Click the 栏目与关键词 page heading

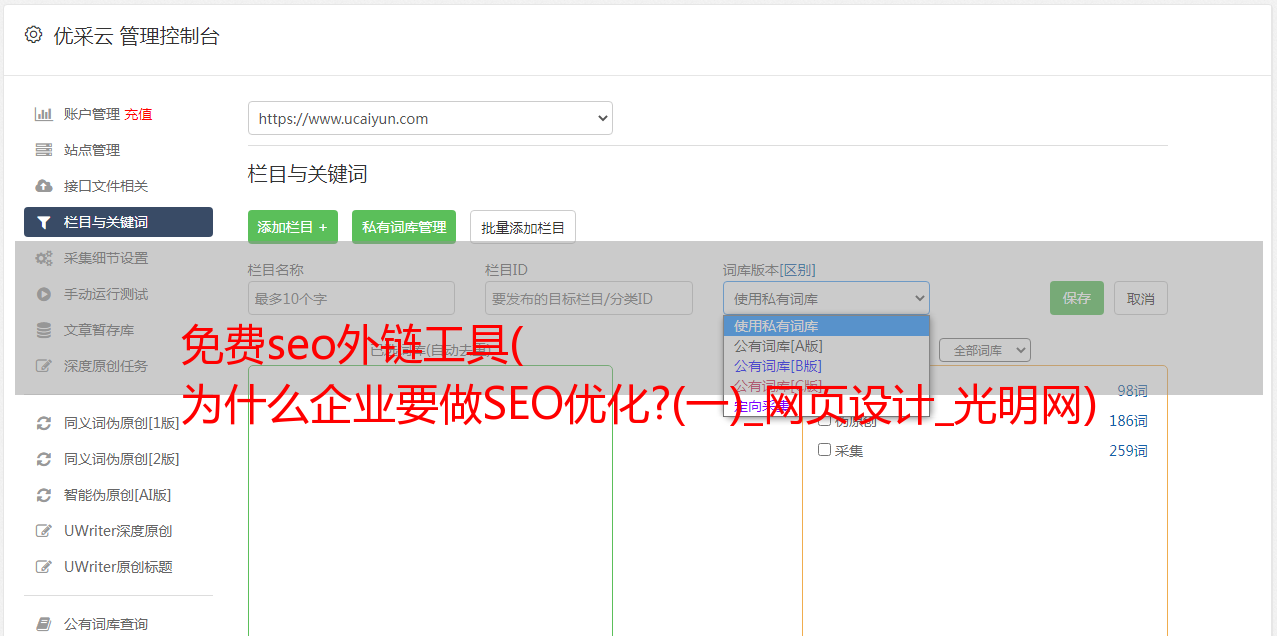[308, 174]
